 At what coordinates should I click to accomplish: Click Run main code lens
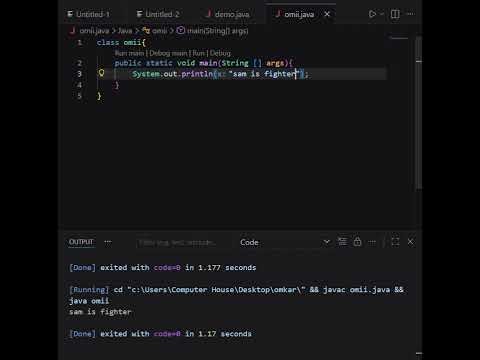pyautogui.click(x=129, y=53)
